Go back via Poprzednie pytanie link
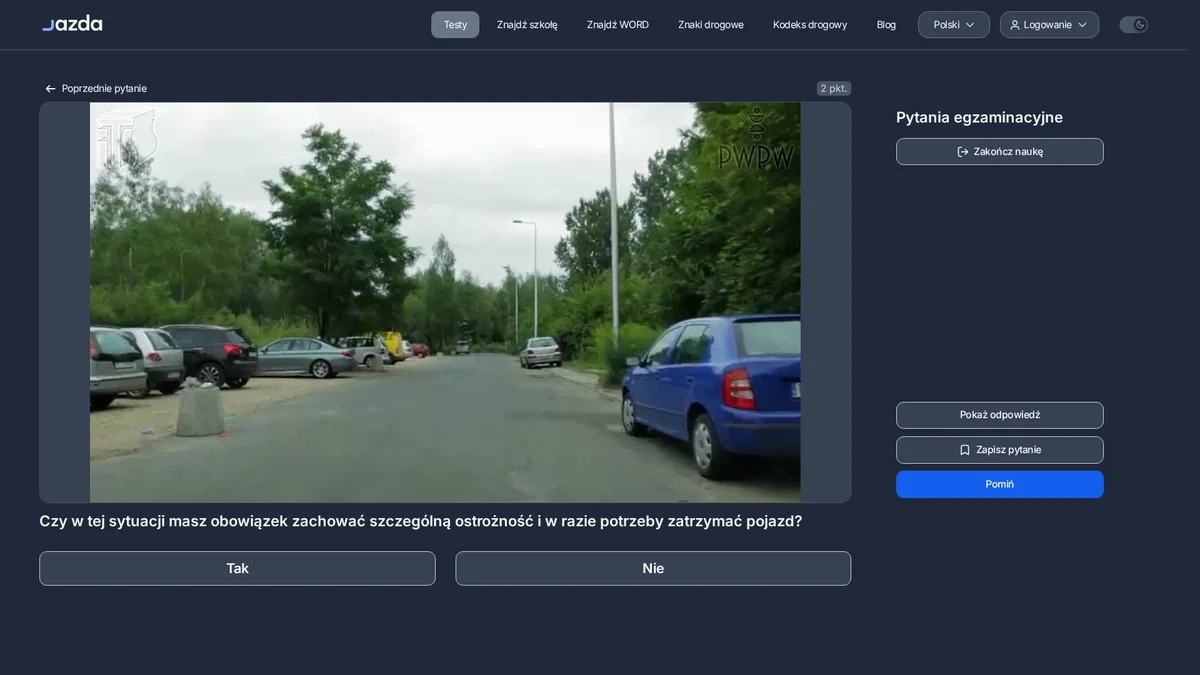Screen dimensions: 1200x675 click(96, 89)
